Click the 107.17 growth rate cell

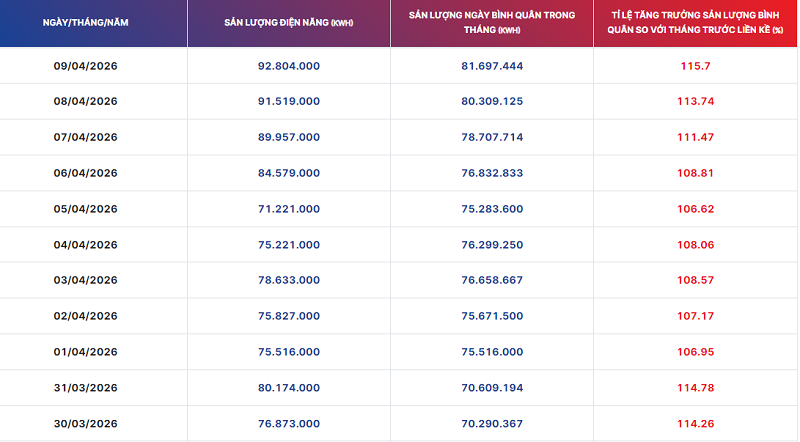695,316
